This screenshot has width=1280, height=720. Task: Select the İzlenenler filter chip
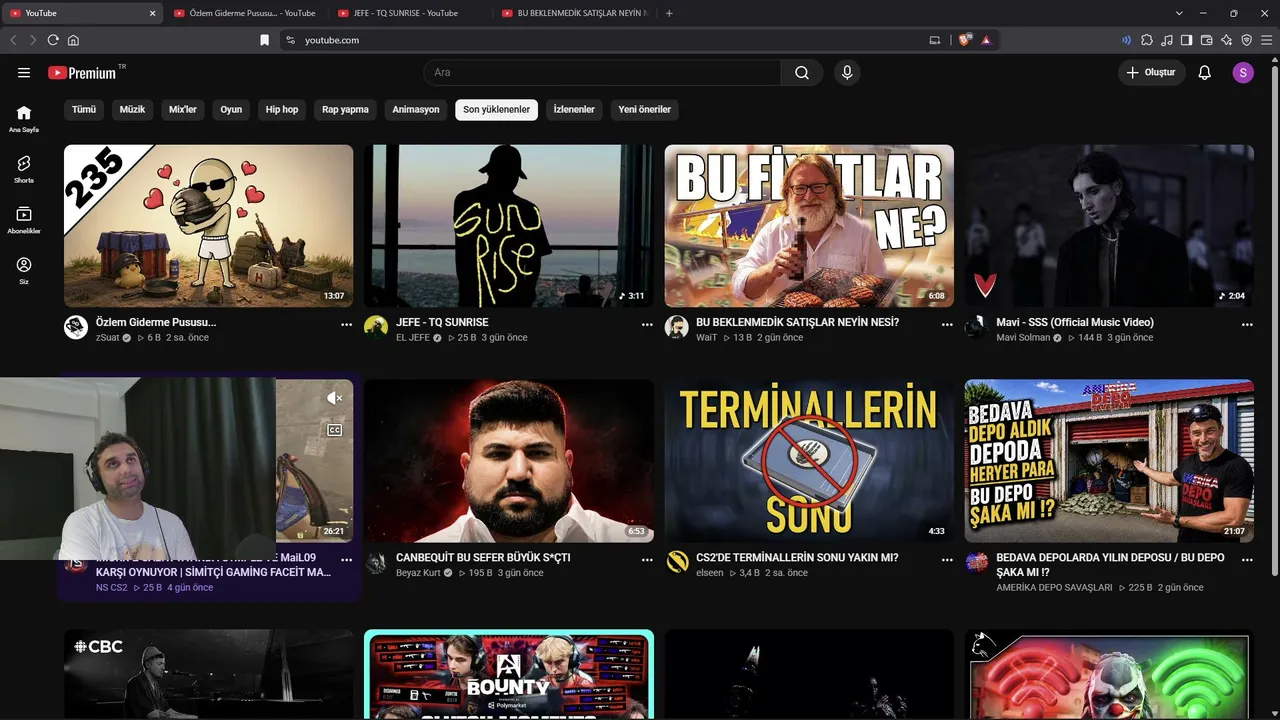pyautogui.click(x=574, y=109)
